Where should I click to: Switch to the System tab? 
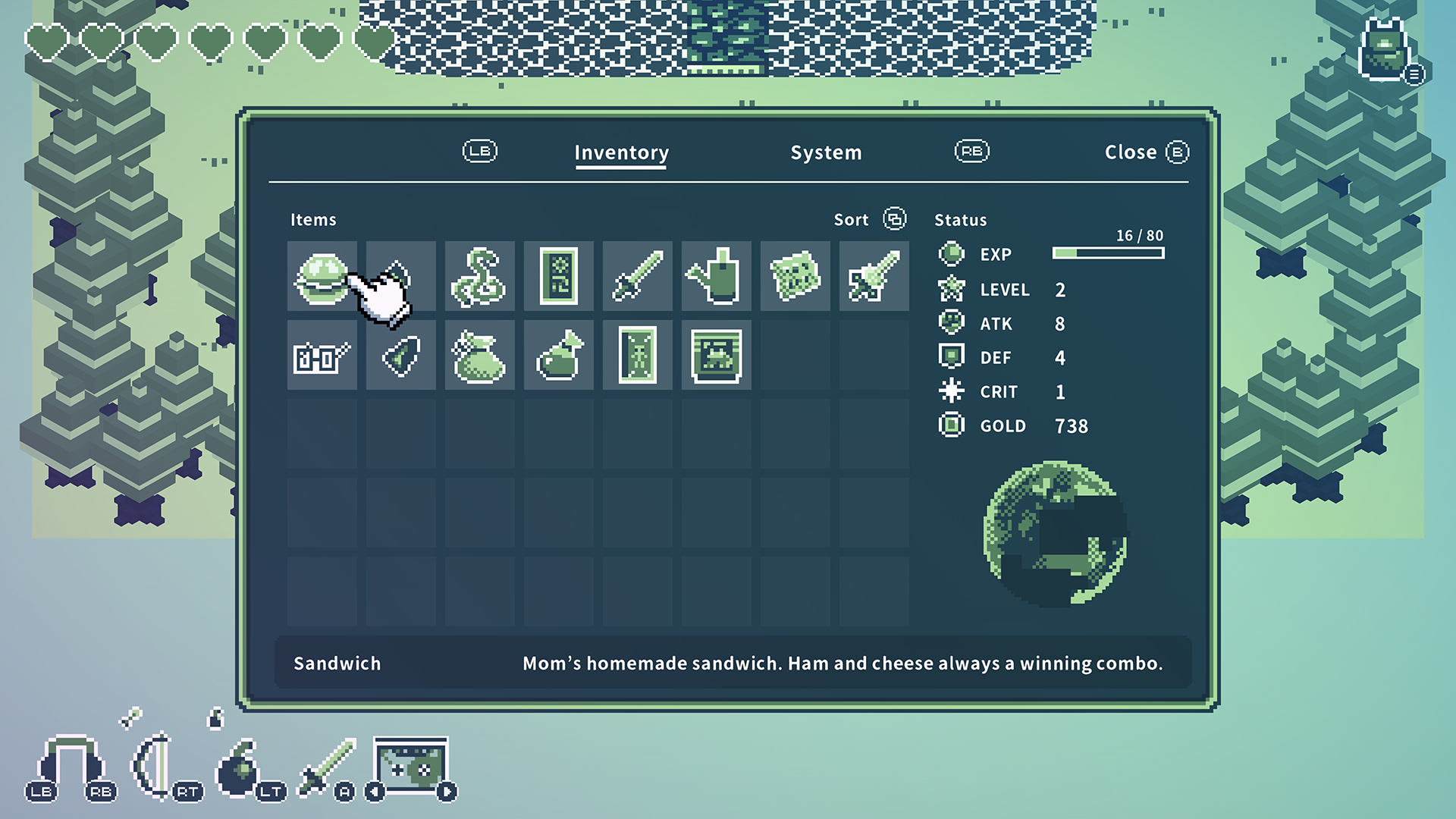click(826, 152)
